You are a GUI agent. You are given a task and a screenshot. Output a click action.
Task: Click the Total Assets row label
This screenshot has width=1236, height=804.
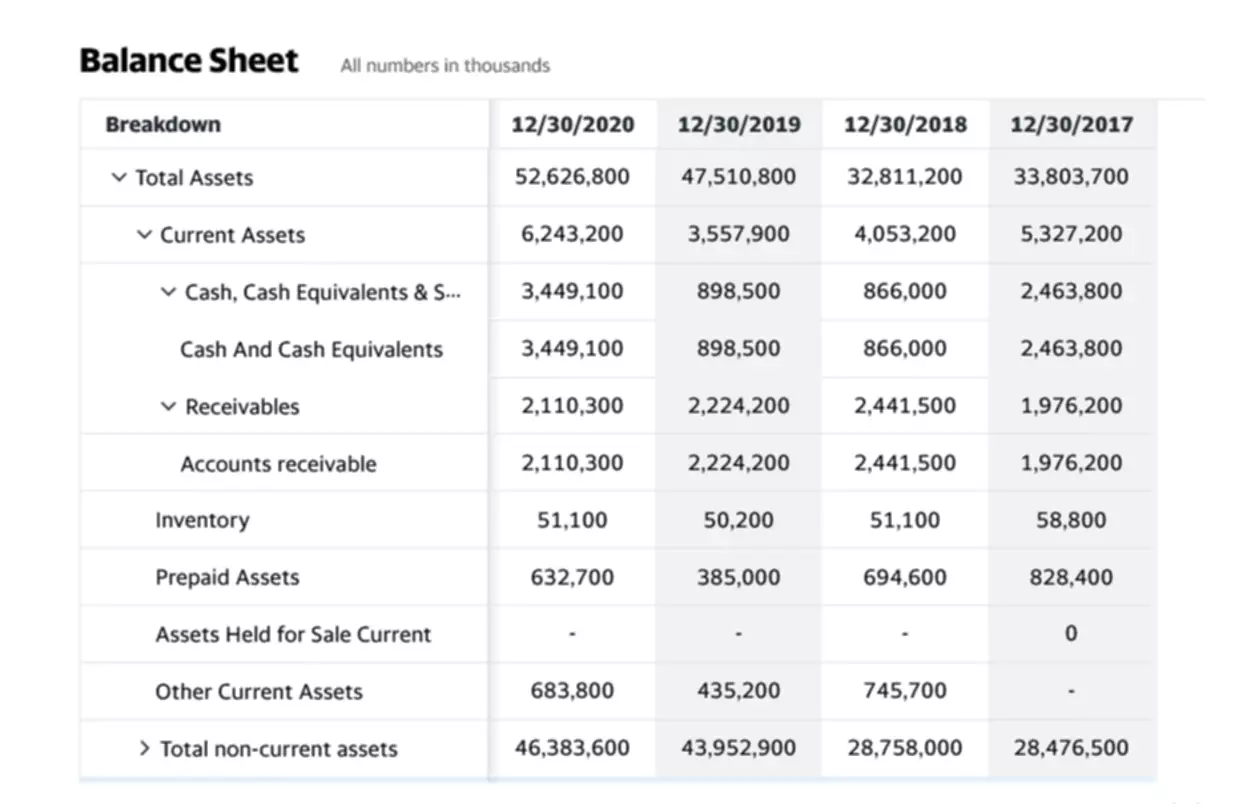pyautogui.click(x=194, y=178)
